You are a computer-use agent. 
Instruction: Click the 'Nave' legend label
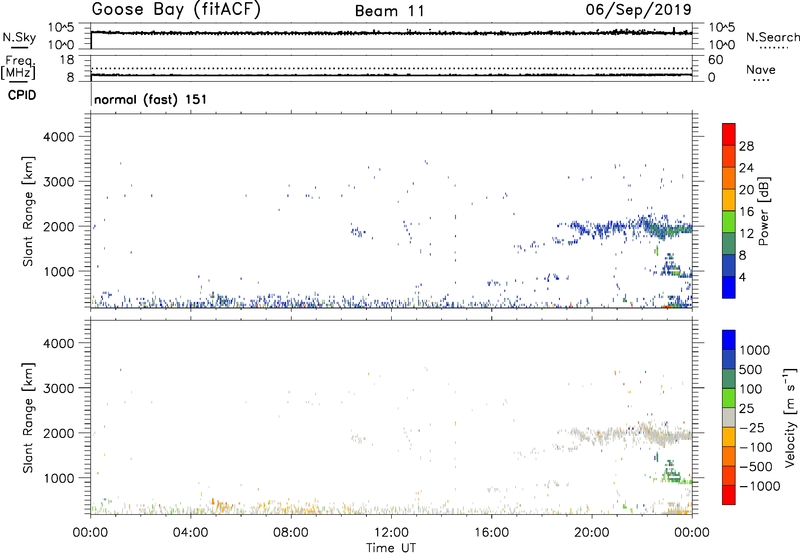[x=761, y=69]
